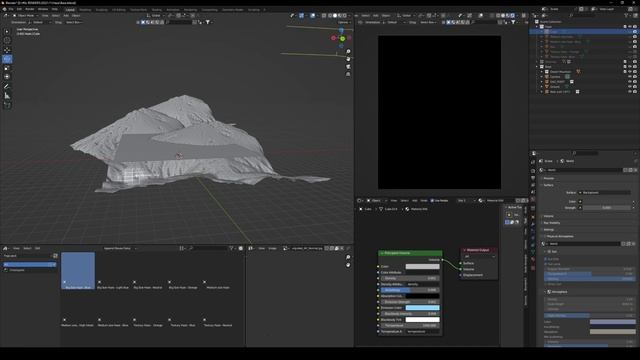
Task: Click the Strength field in World Surface
Action: [x=607, y=208]
